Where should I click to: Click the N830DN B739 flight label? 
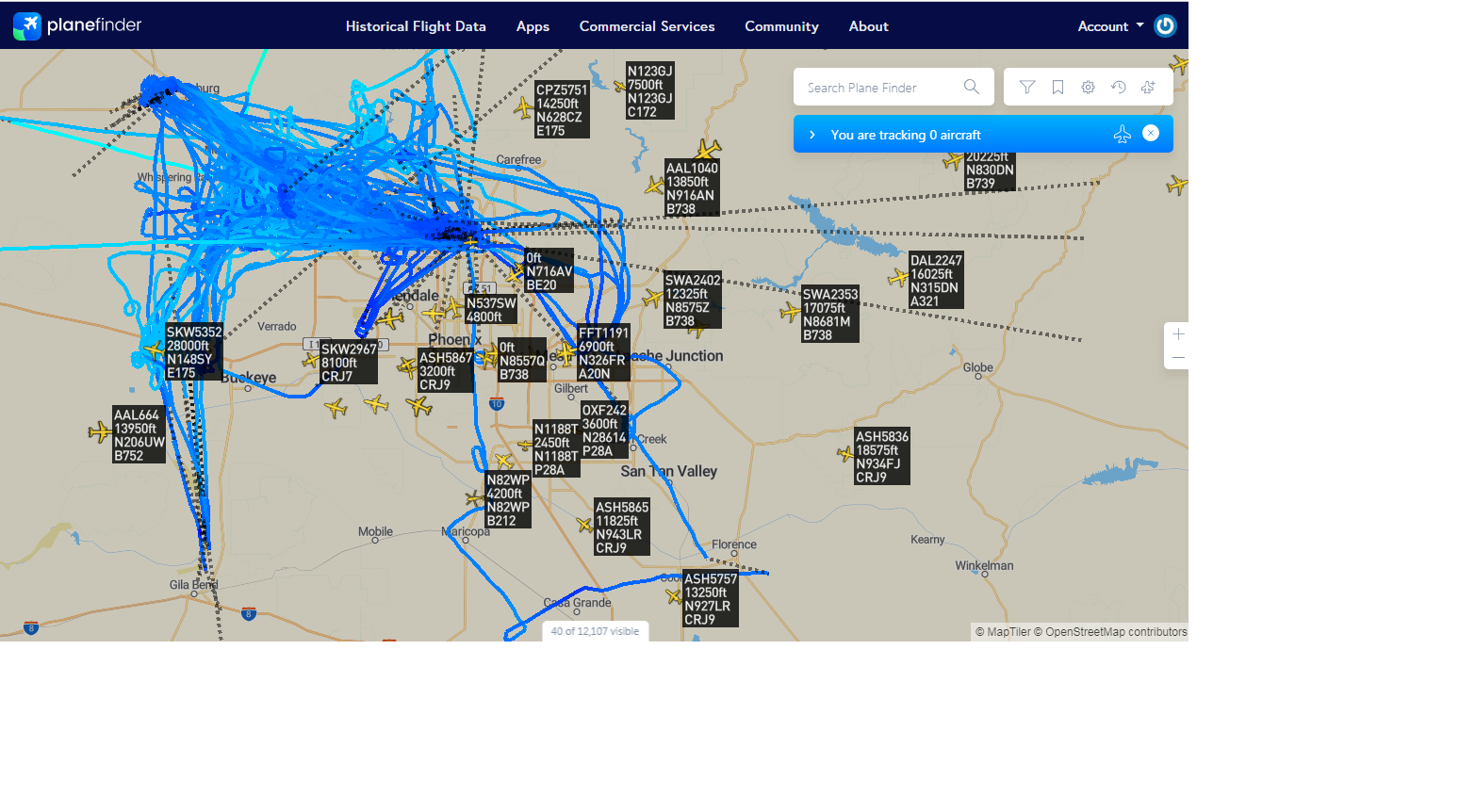[990, 171]
